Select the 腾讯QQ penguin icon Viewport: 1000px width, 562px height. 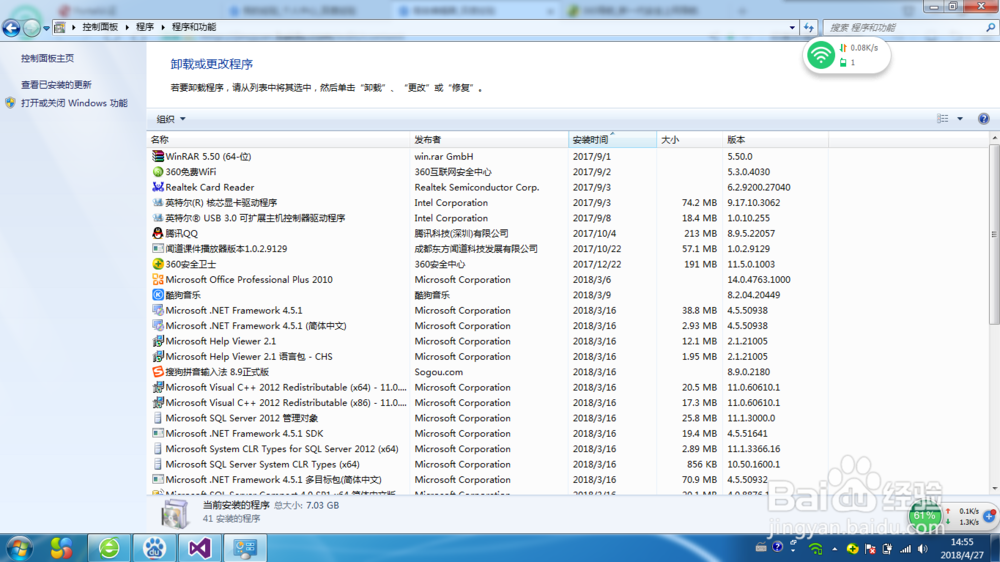(158, 233)
